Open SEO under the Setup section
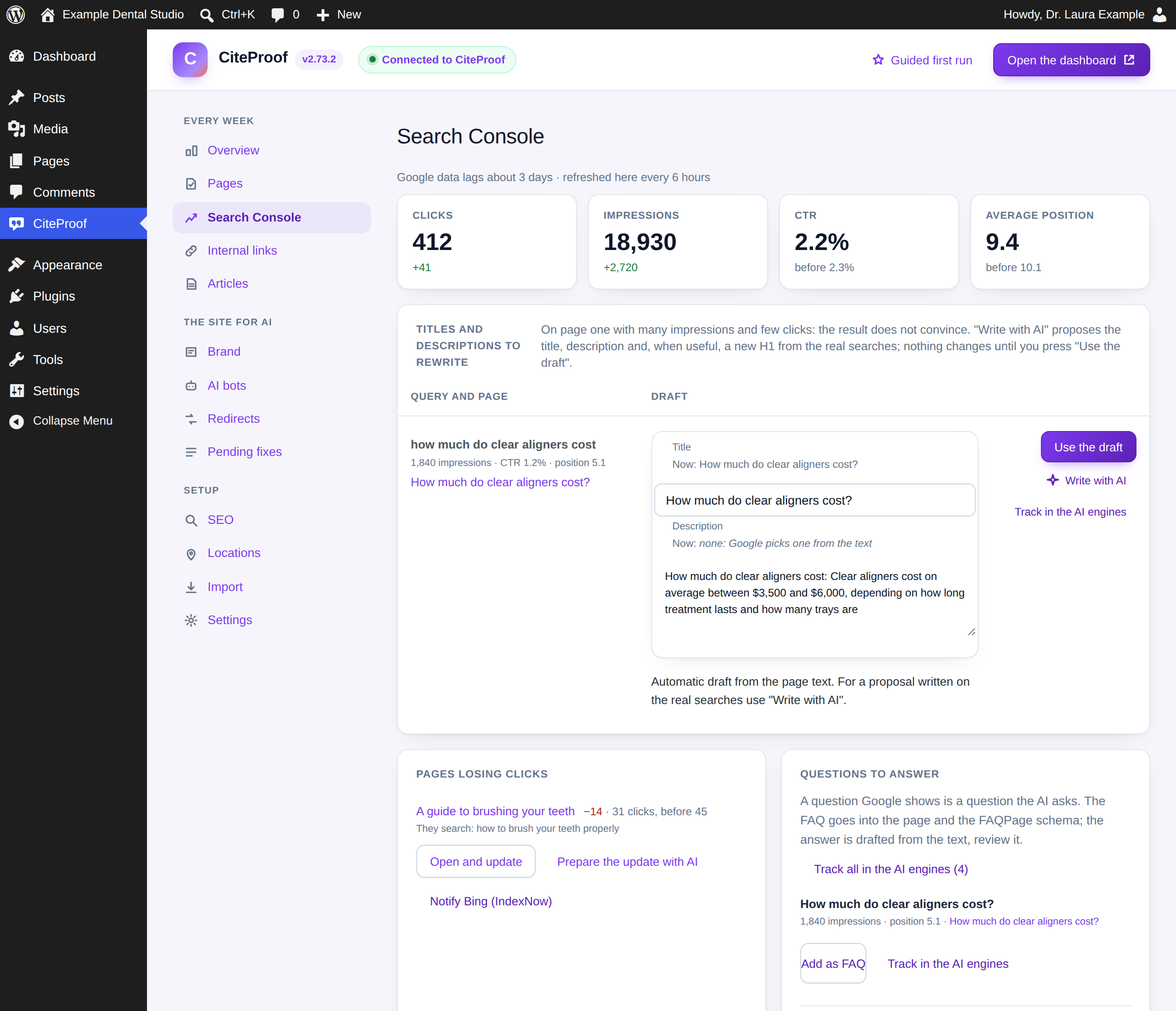1176x1011 pixels. pyautogui.click(x=272, y=520)
